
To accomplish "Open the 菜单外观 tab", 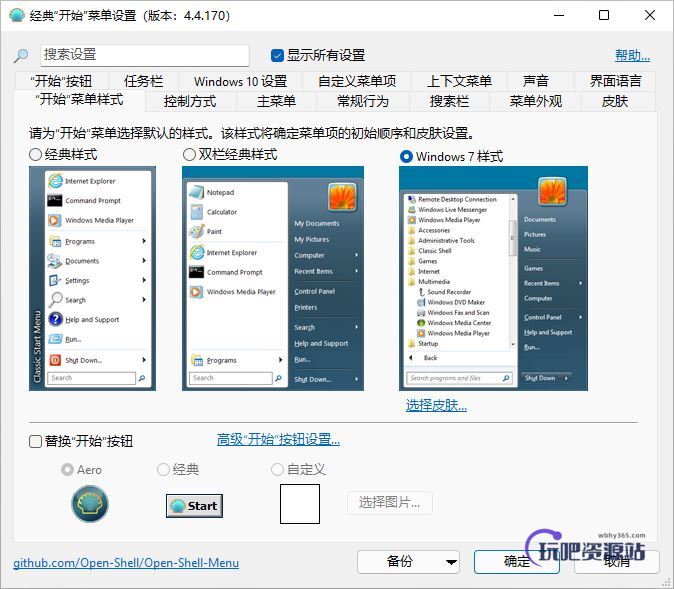I will point(536,101).
